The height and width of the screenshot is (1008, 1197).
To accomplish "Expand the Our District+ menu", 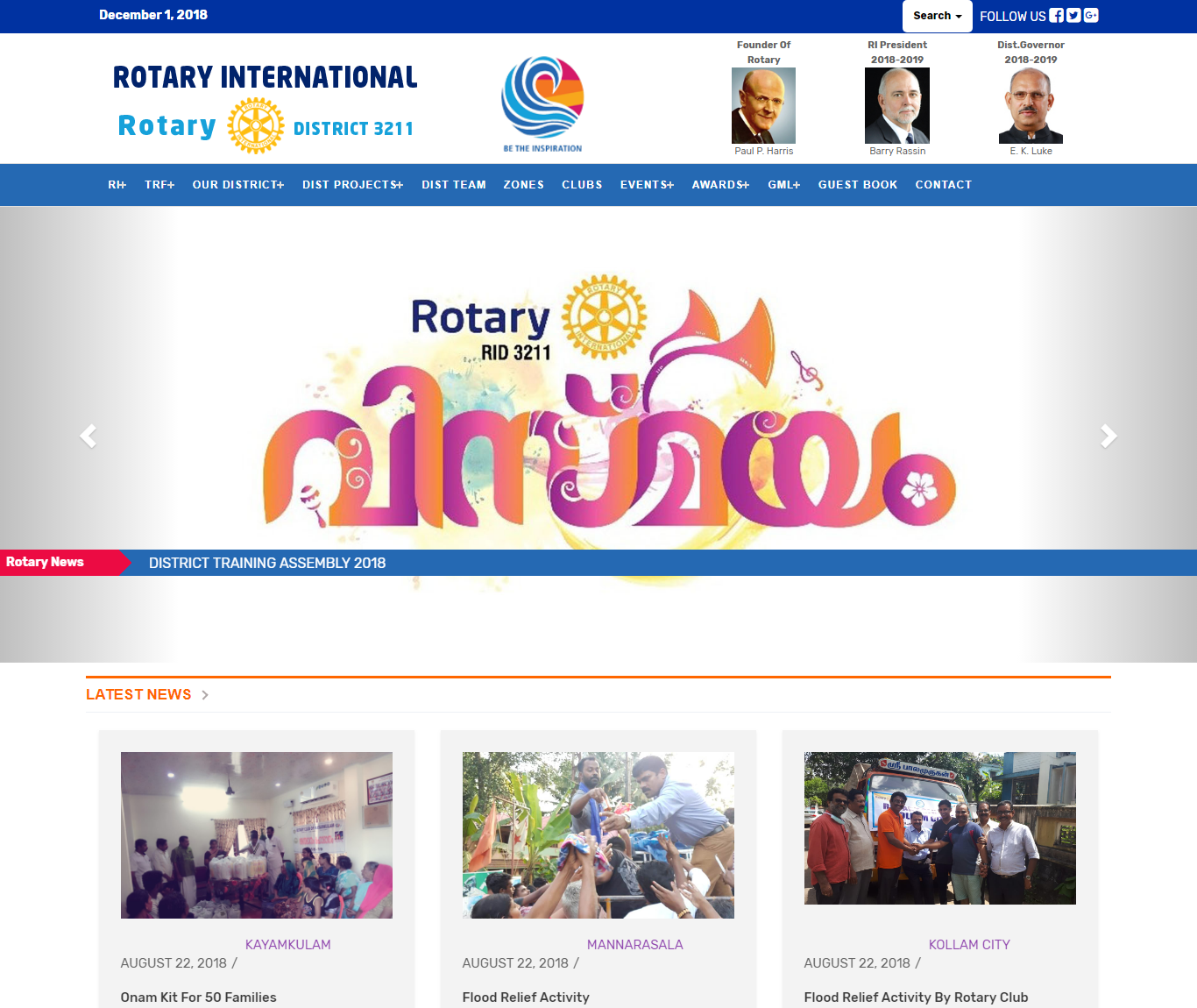I will click(238, 185).
